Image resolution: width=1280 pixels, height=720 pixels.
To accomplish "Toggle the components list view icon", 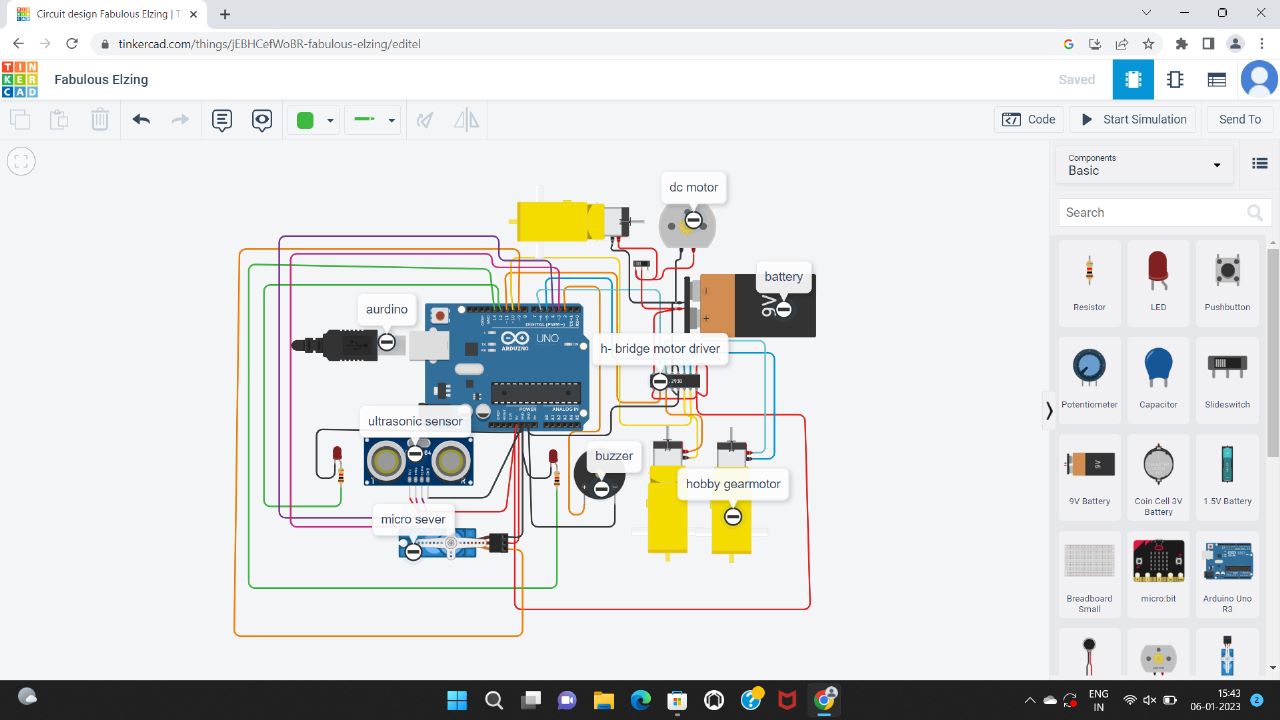I will click(x=1260, y=164).
